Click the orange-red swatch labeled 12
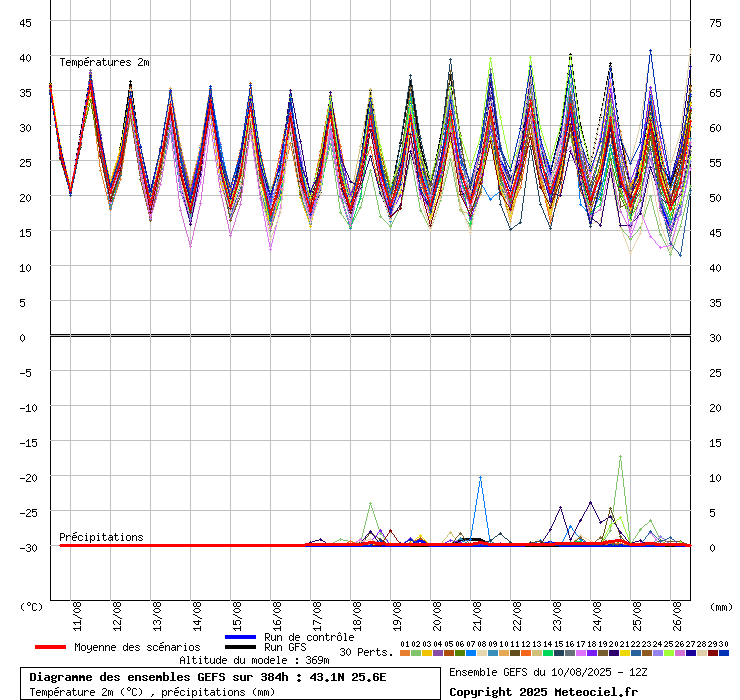 (x=526, y=653)
